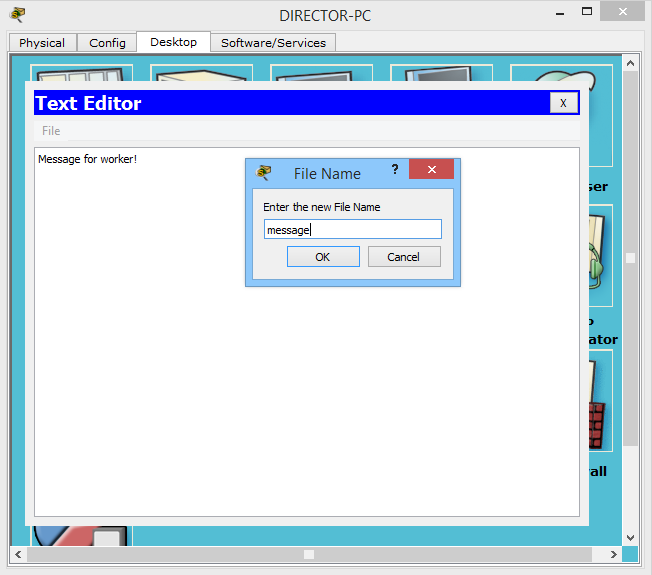Viewport: 652px width, 575px height.
Task: Switch to the Physical tab
Action: (42, 43)
